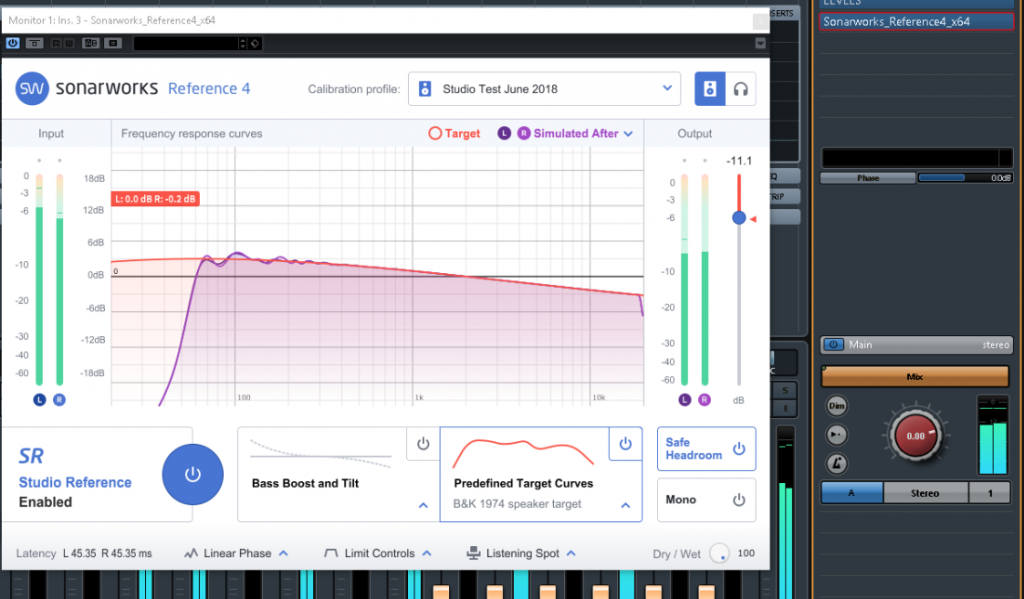The height and width of the screenshot is (599, 1024).
Task: Click the Stereo button in Control Room
Action: pyautogui.click(x=925, y=493)
